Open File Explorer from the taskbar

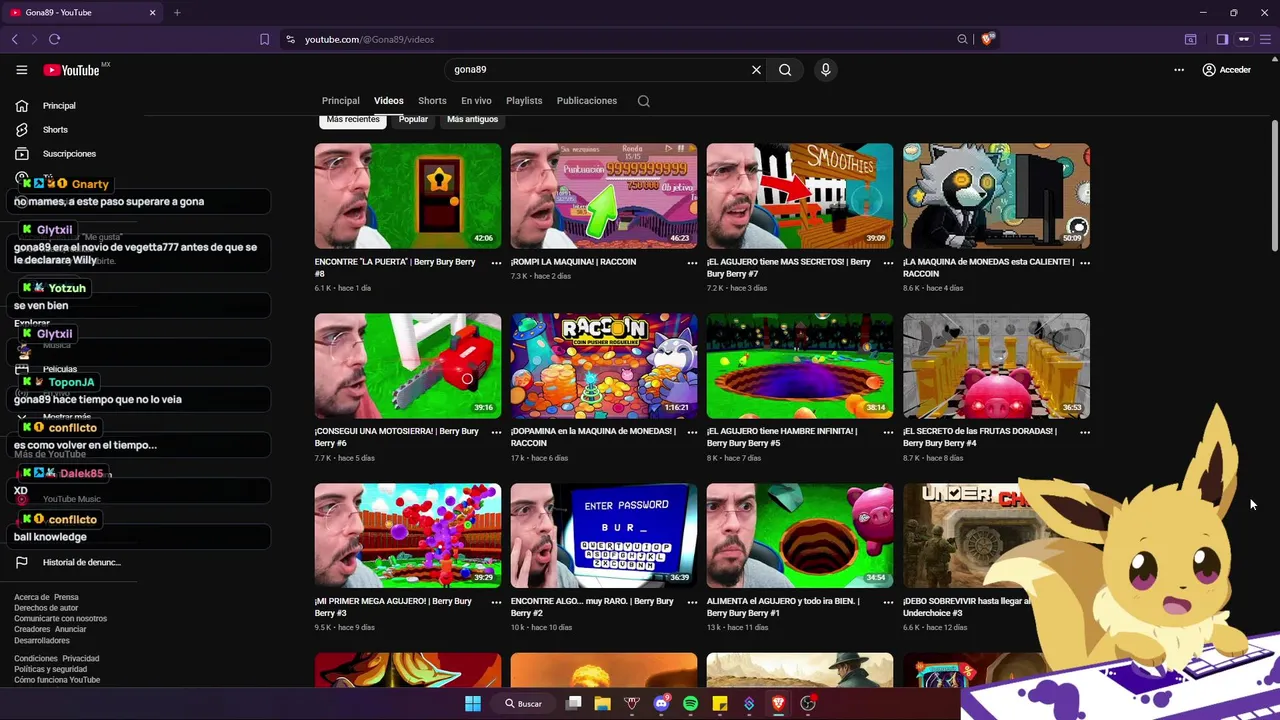point(602,704)
